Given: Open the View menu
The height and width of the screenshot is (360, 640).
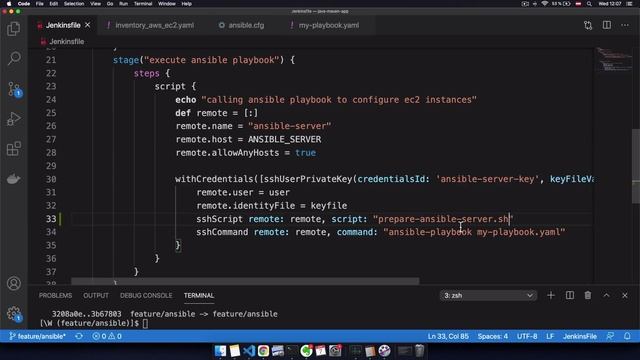Looking at the screenshot, I should 96,4.
